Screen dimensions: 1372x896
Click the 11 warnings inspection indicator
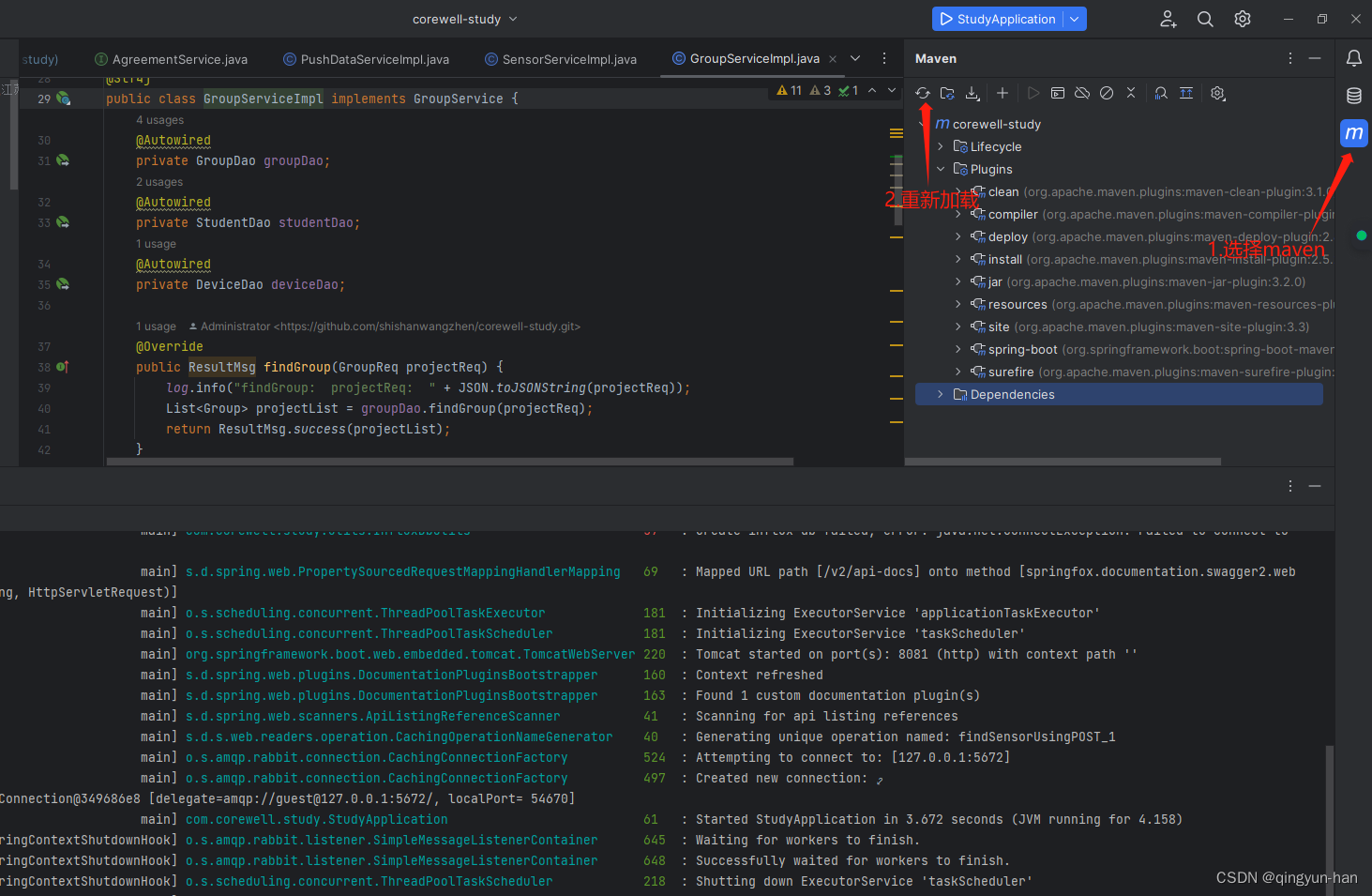[790, 90]
